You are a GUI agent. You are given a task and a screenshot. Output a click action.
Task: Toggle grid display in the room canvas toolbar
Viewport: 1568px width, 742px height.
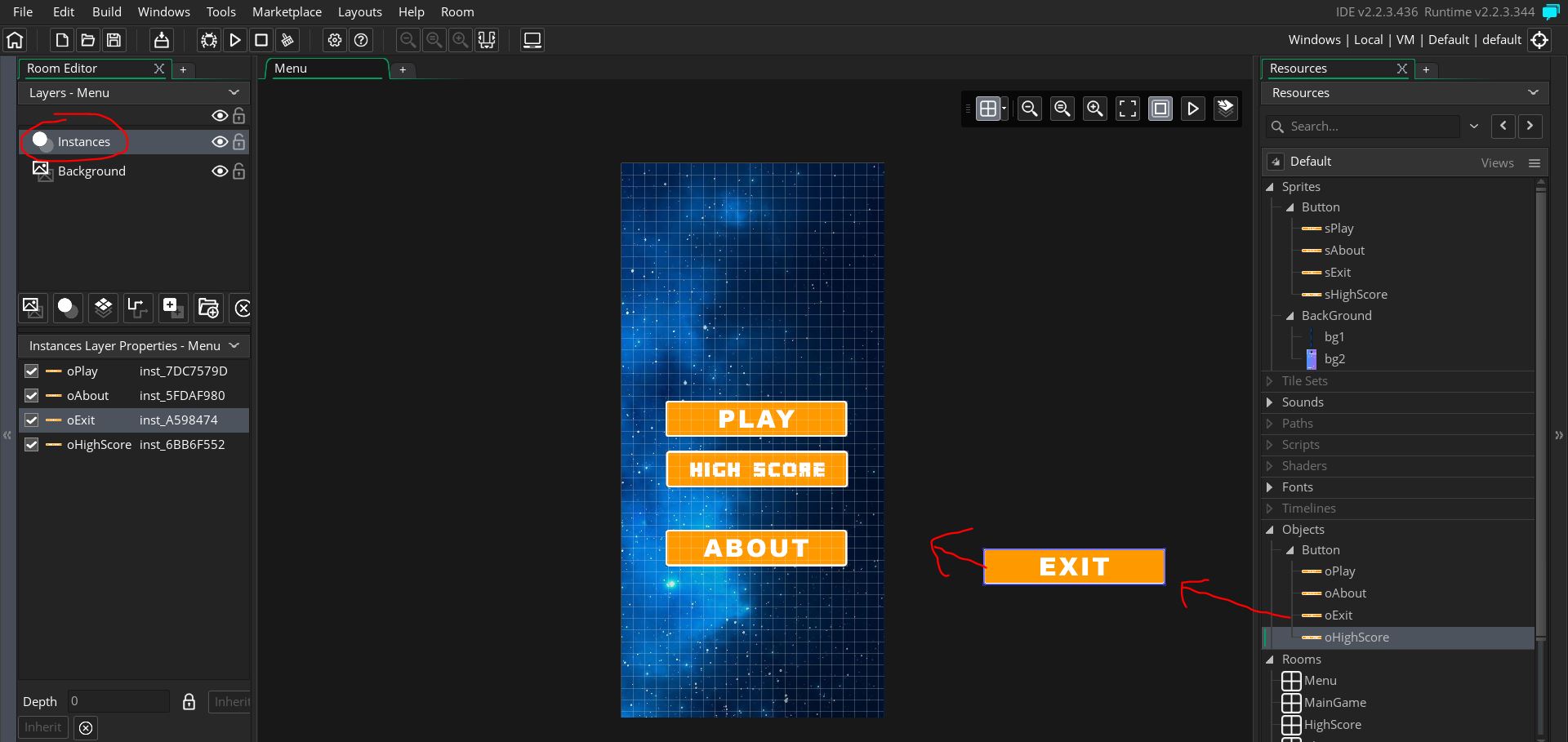point(988,108)
